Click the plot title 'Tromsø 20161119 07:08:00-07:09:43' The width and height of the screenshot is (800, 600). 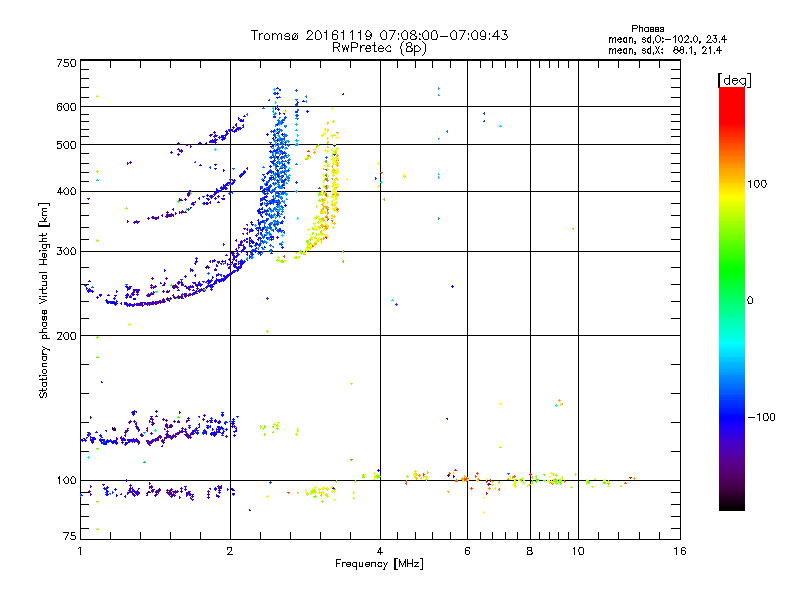click(379, 35)
